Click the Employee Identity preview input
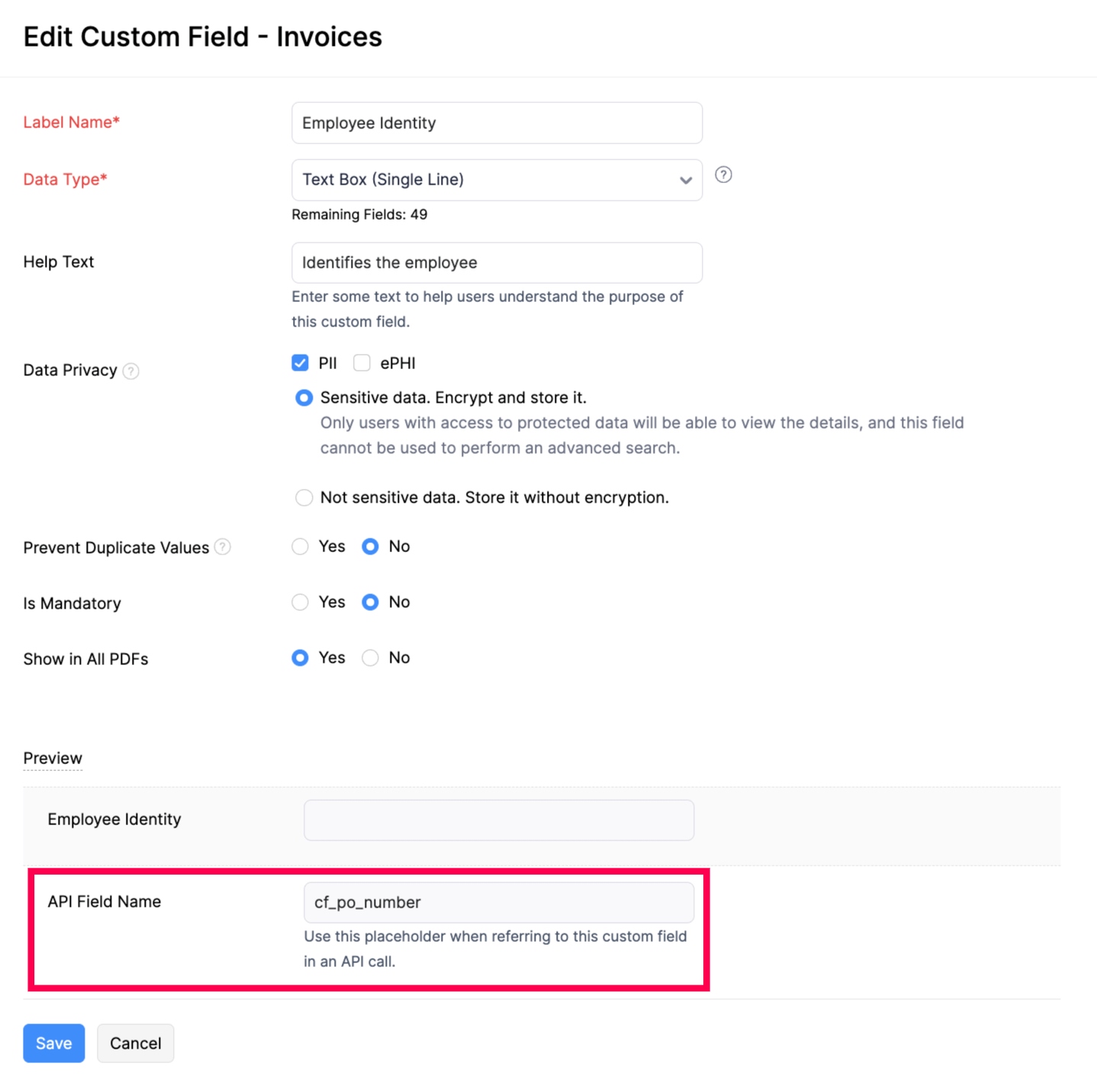The image size is (1097, 1092). point(498,820)
